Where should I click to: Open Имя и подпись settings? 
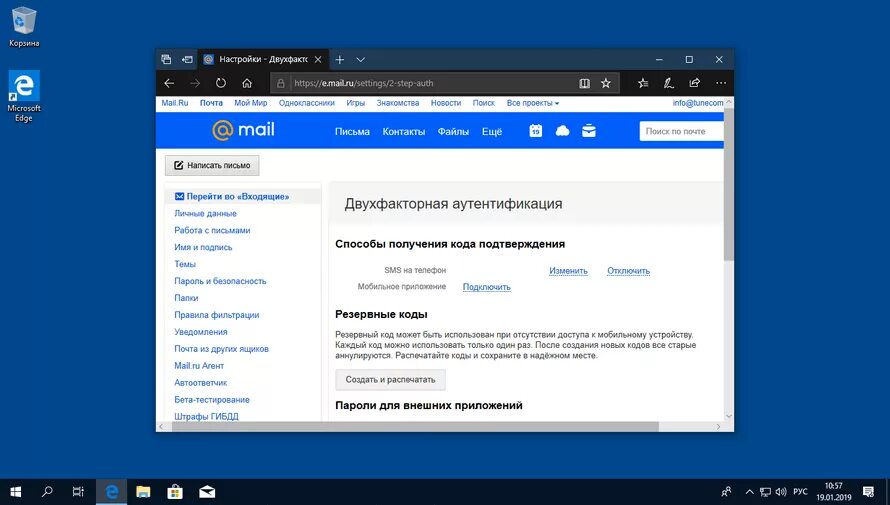point(203,247)
